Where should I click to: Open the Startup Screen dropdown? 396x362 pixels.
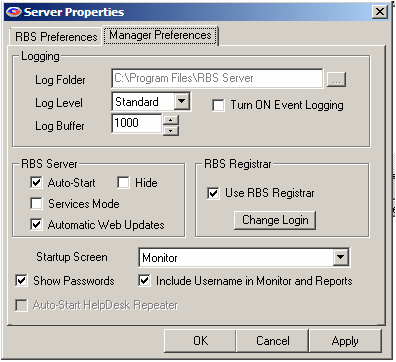[x=341, y=257]
